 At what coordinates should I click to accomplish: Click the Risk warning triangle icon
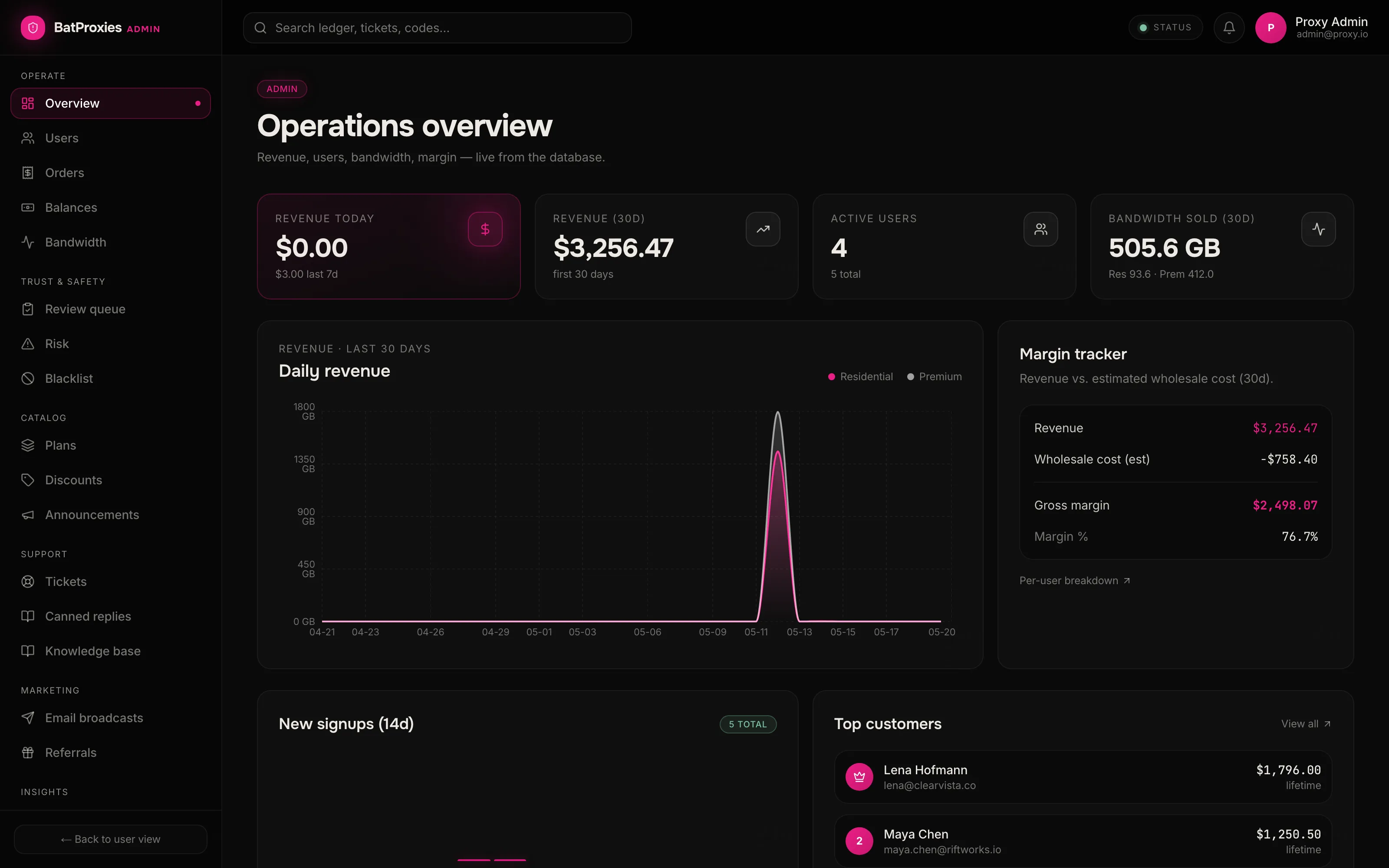pyautogui.click(x=27, y=344)
